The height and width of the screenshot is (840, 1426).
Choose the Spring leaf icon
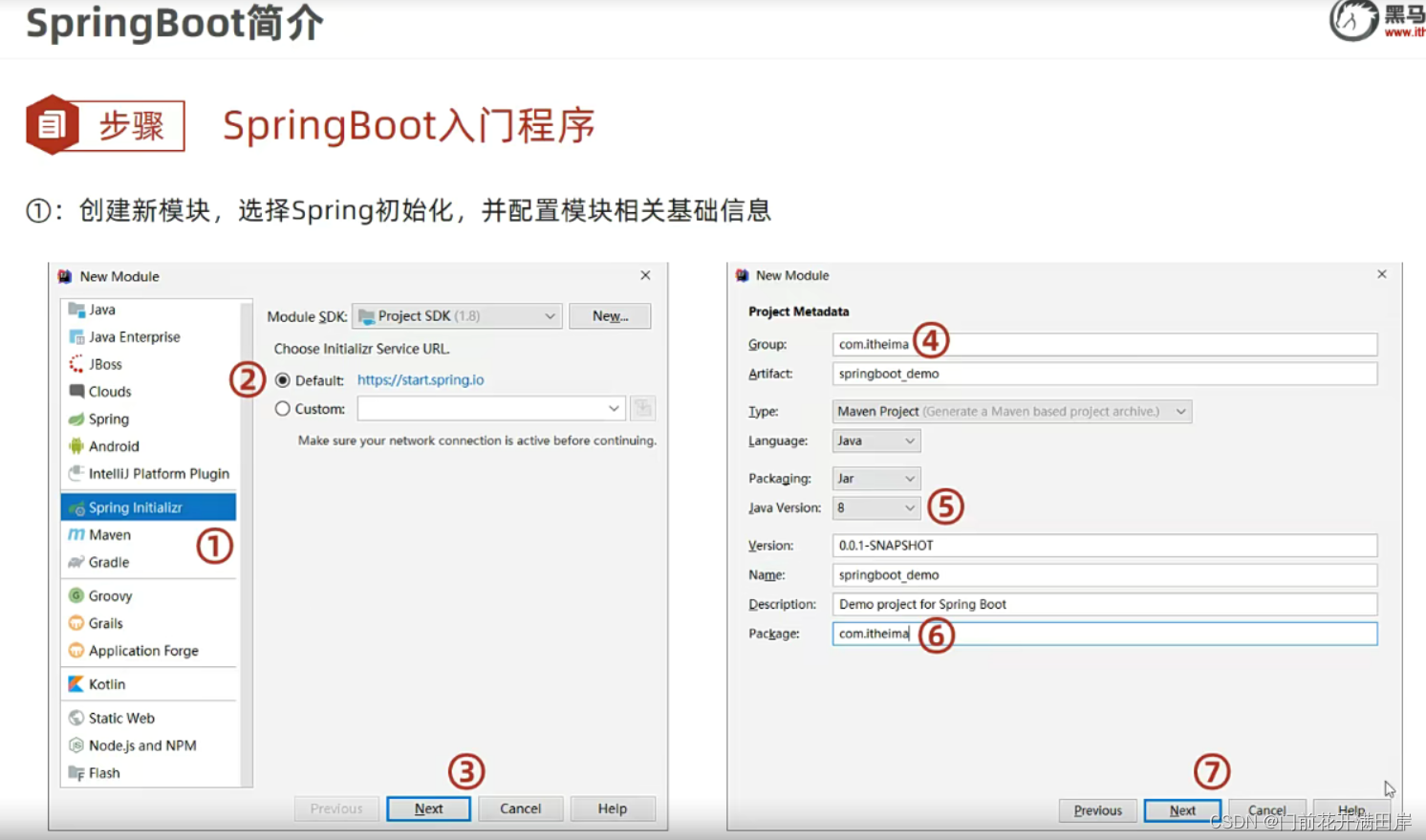tap(76, 419)
